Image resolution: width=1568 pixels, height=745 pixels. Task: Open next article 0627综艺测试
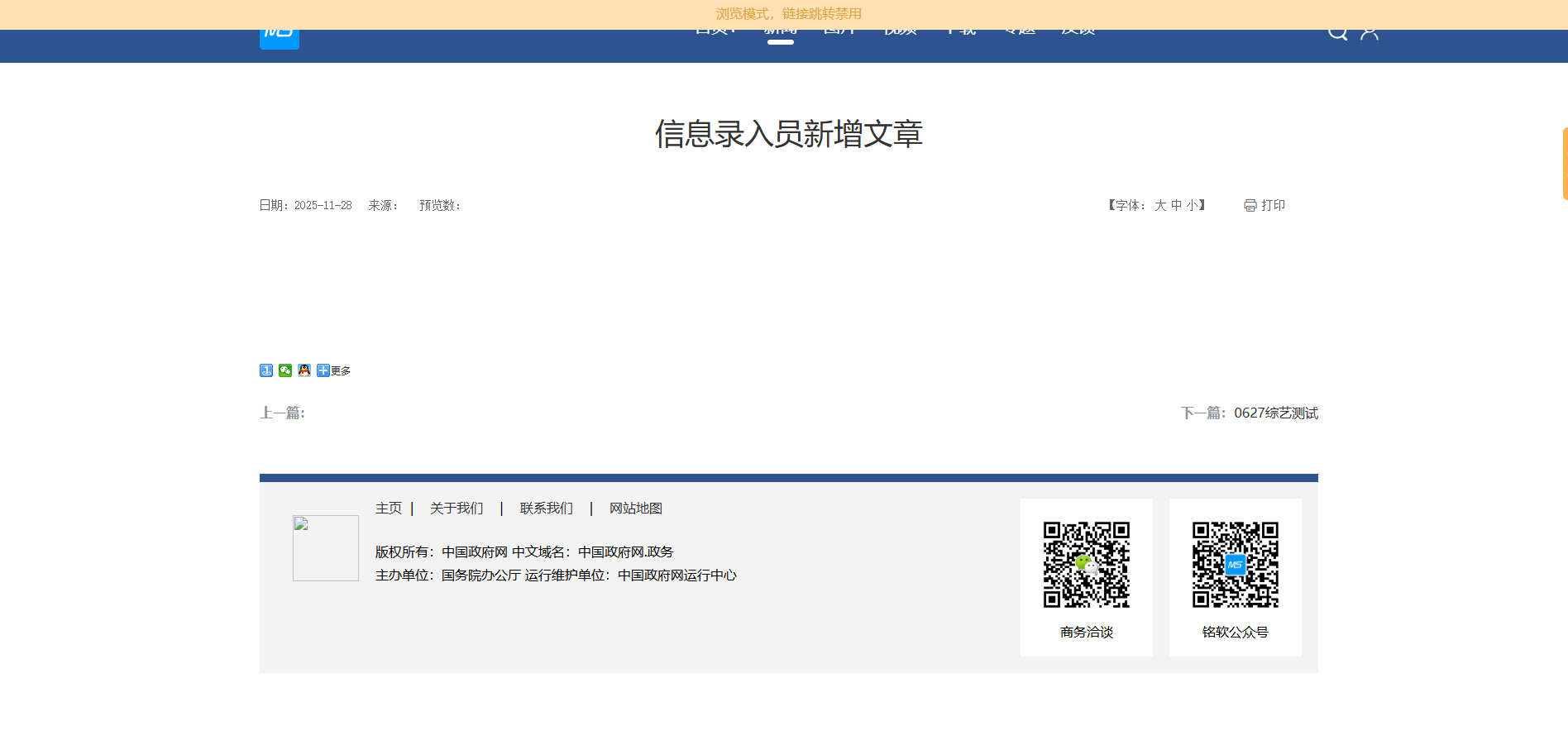tap(1275, 413)
